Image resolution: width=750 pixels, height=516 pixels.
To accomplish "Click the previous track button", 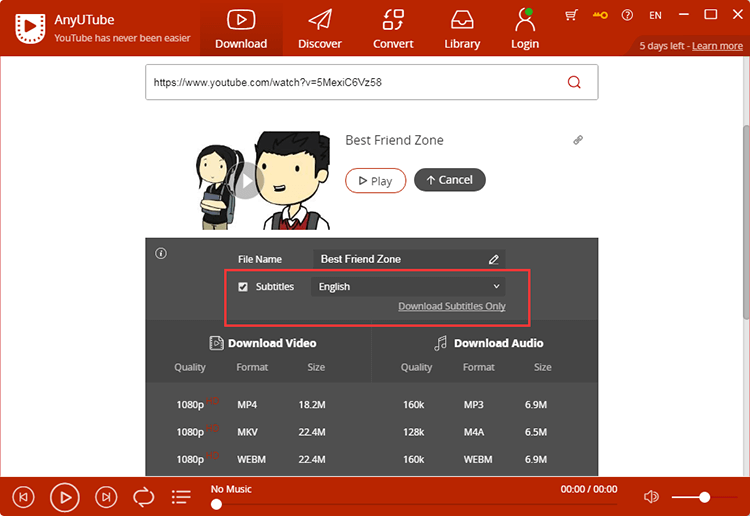I will click(23, 497).
